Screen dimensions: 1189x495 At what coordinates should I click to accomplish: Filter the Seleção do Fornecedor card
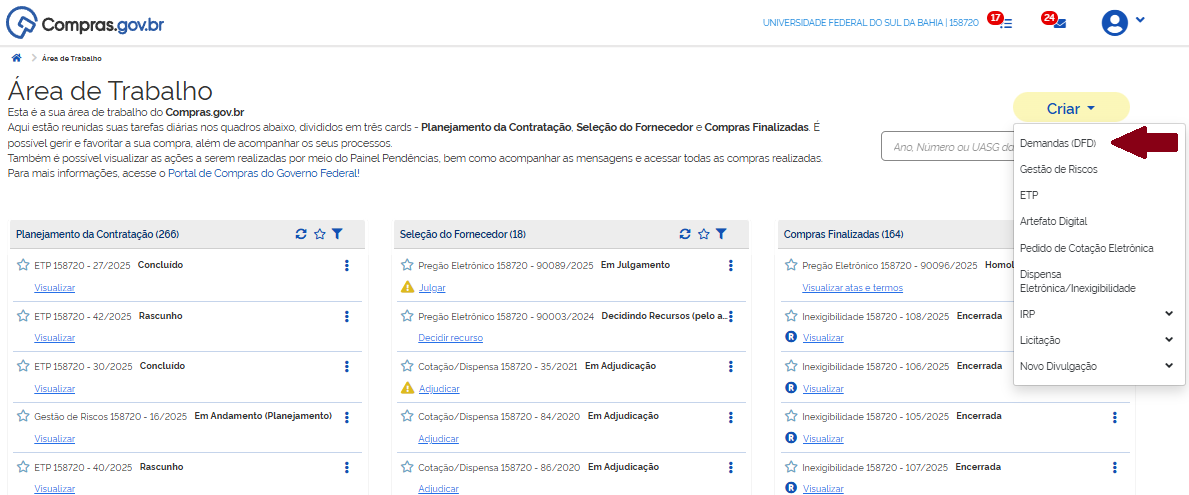pyautogui.click(x=721, y=234)
